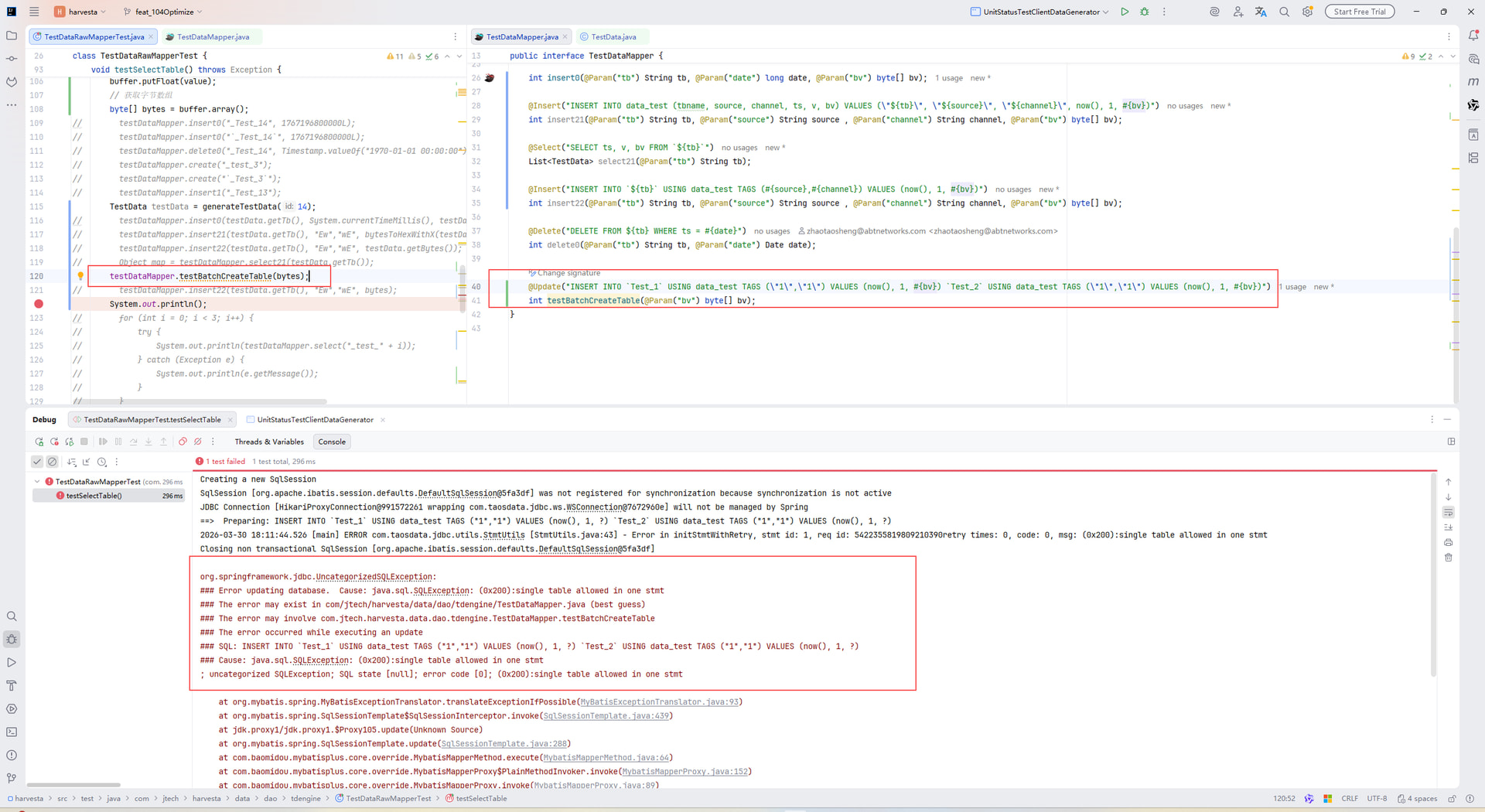Start debugging with the green bug icon

[x=1145, y=12]
